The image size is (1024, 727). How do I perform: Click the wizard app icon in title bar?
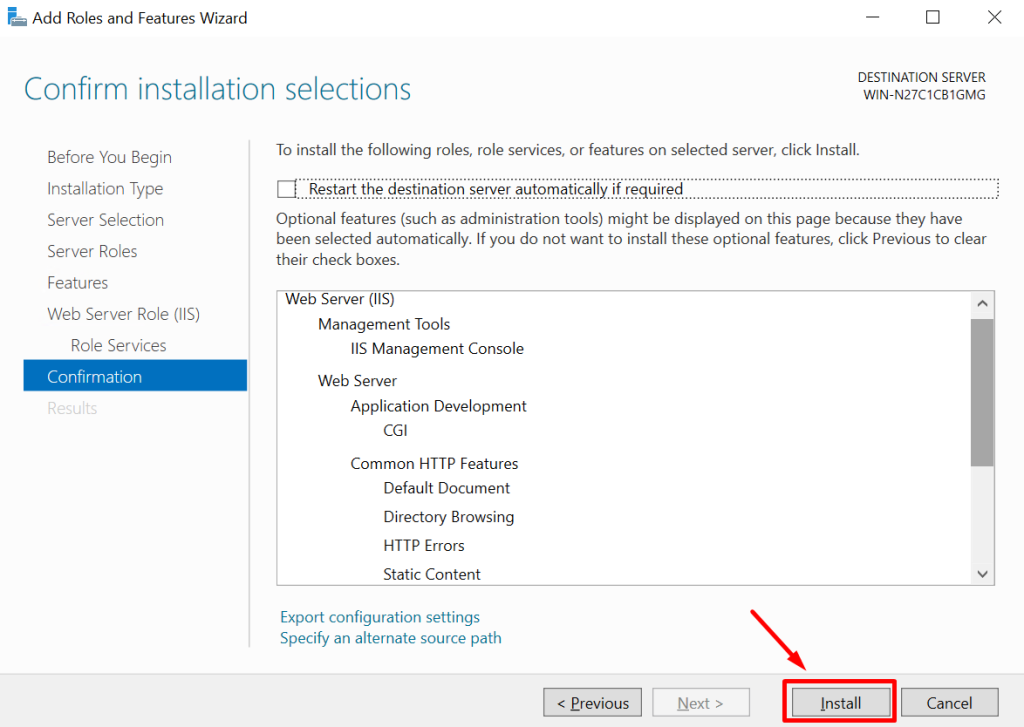click(17, 18)
